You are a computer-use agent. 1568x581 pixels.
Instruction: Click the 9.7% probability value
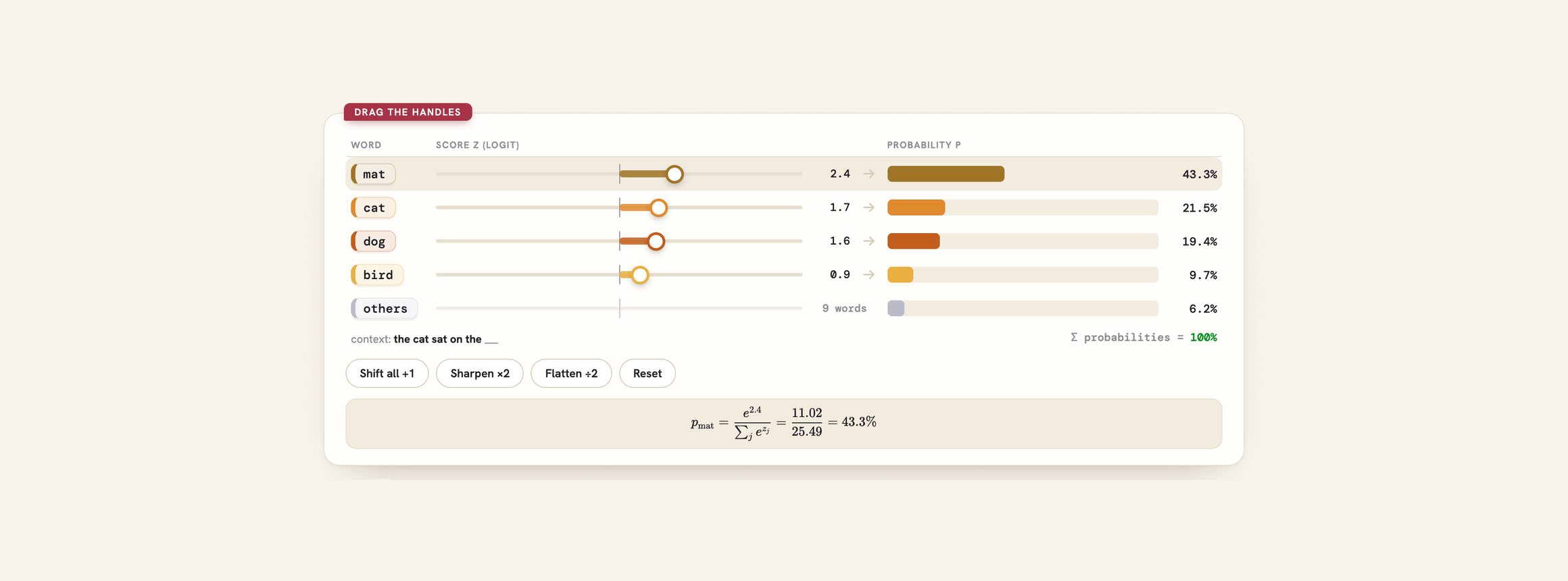click(x=1203, y=275)
